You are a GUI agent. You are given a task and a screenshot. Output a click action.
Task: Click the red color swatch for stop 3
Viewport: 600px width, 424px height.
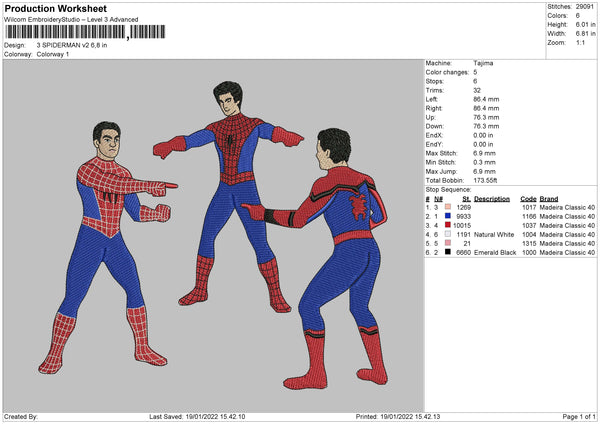(448, 225)
